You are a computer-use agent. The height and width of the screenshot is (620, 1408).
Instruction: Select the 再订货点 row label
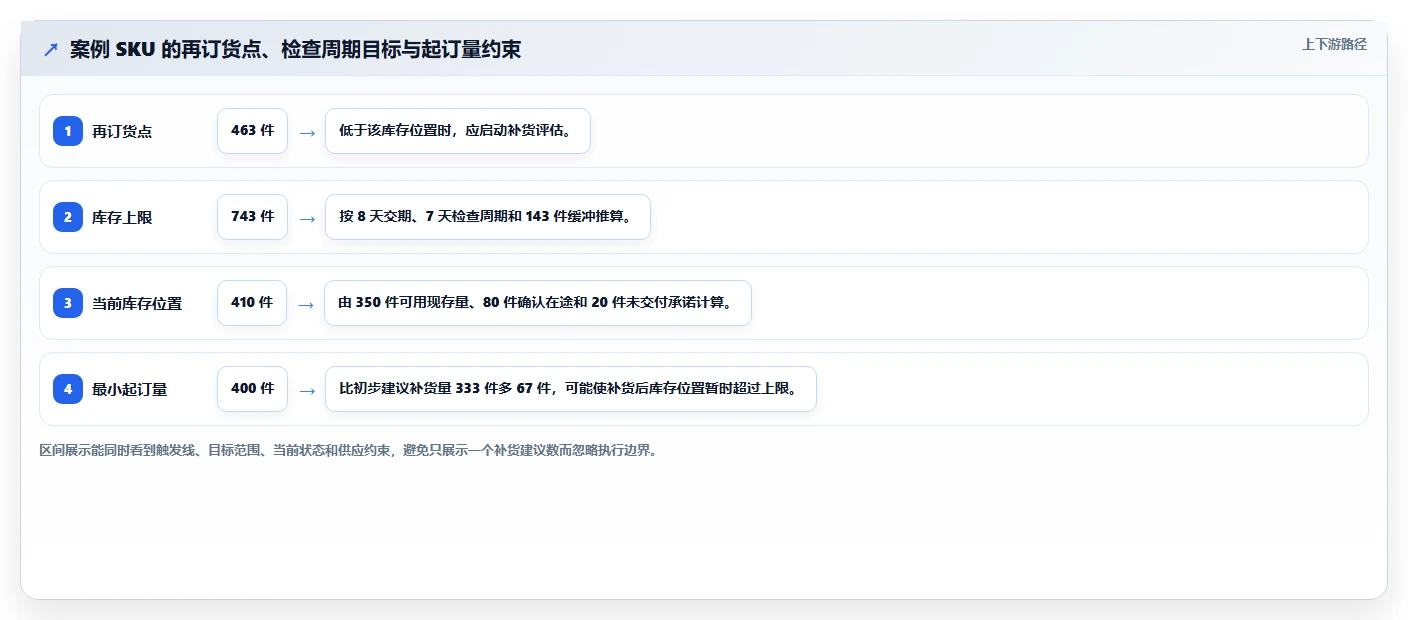[122, 131]
